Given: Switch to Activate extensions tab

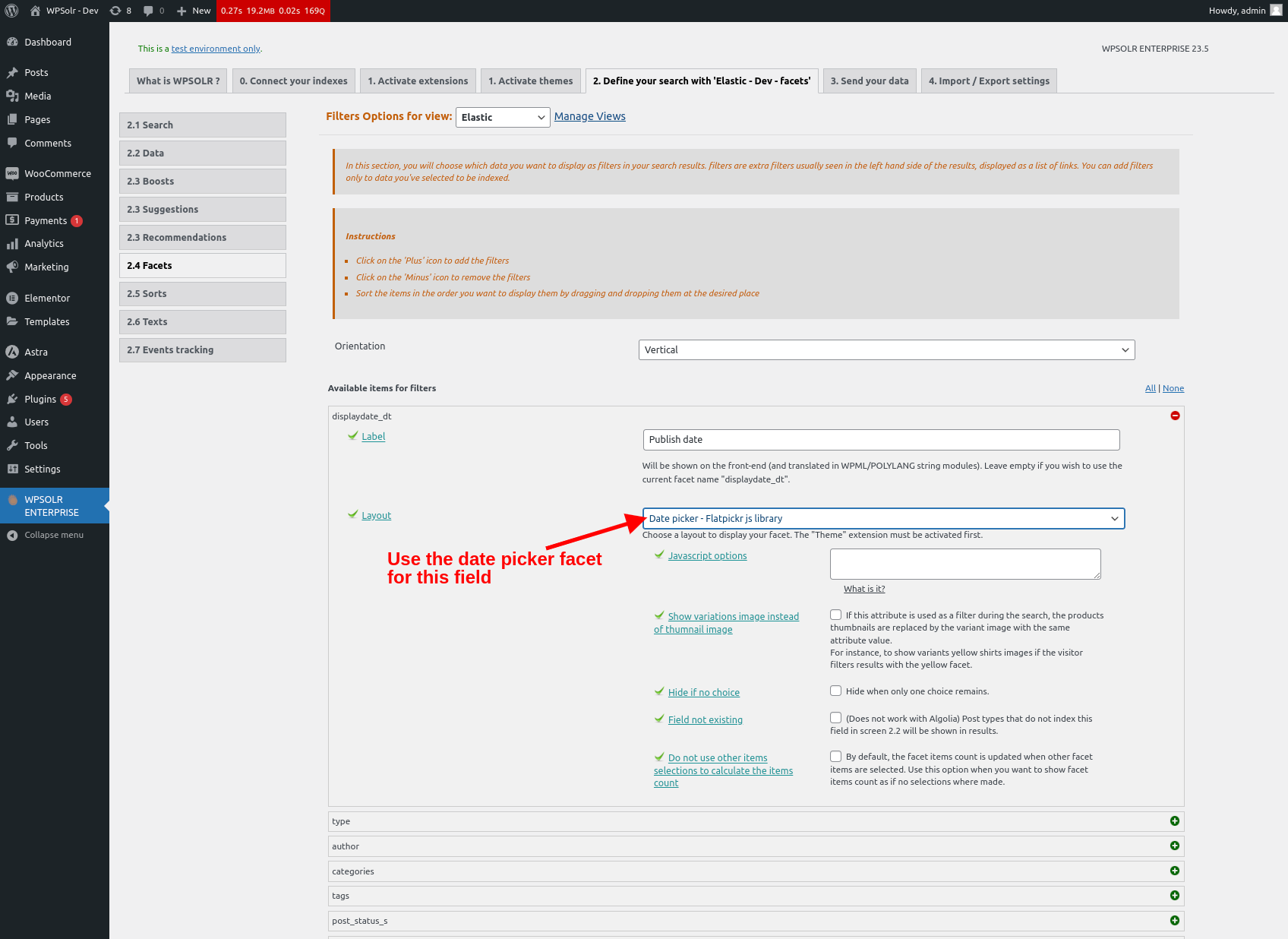Looking at the screenshot, I should click(x=418, y=81).
